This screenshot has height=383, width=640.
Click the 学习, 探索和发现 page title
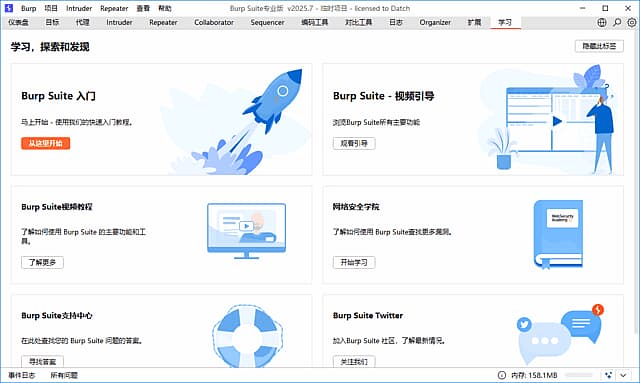[x=50, y=47]
